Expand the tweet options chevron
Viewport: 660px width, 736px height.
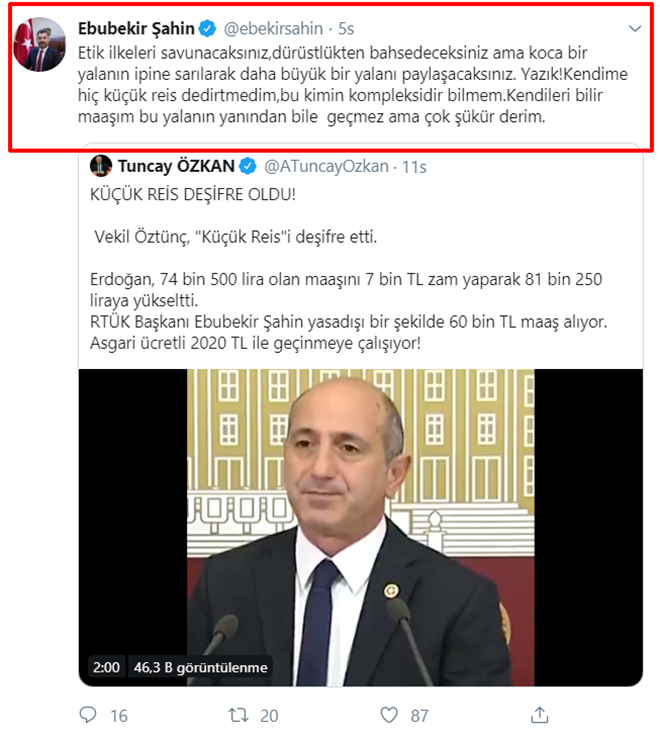pyautogui.click(x=635, y=29)
